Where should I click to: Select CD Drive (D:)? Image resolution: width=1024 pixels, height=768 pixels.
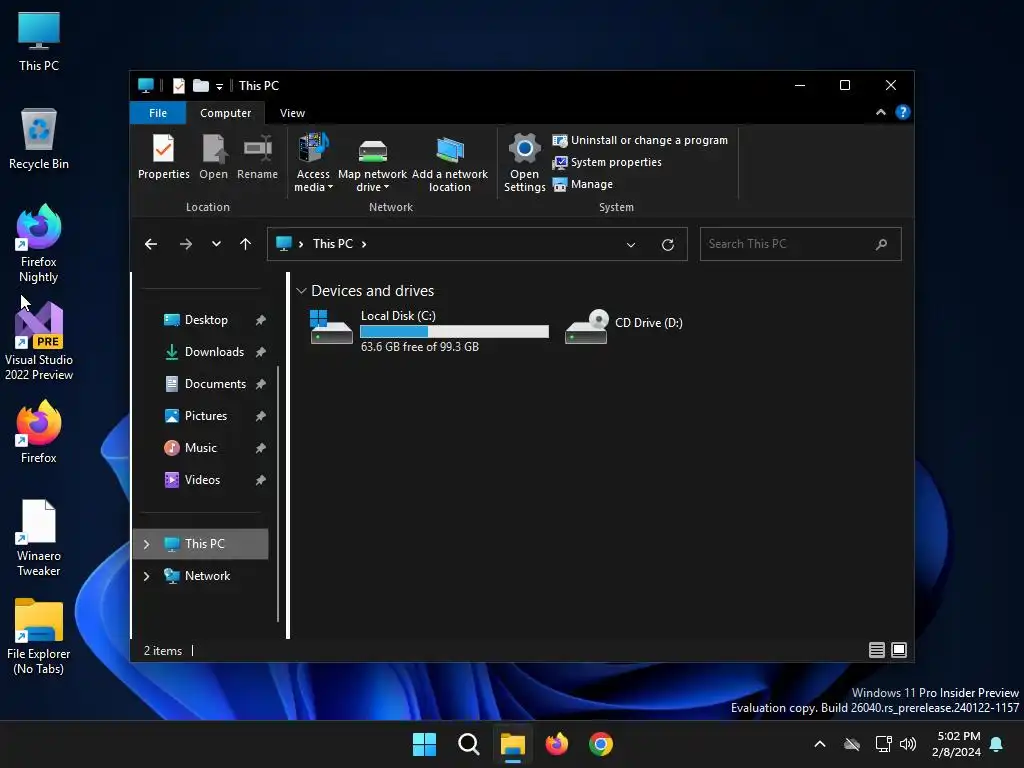624,327
